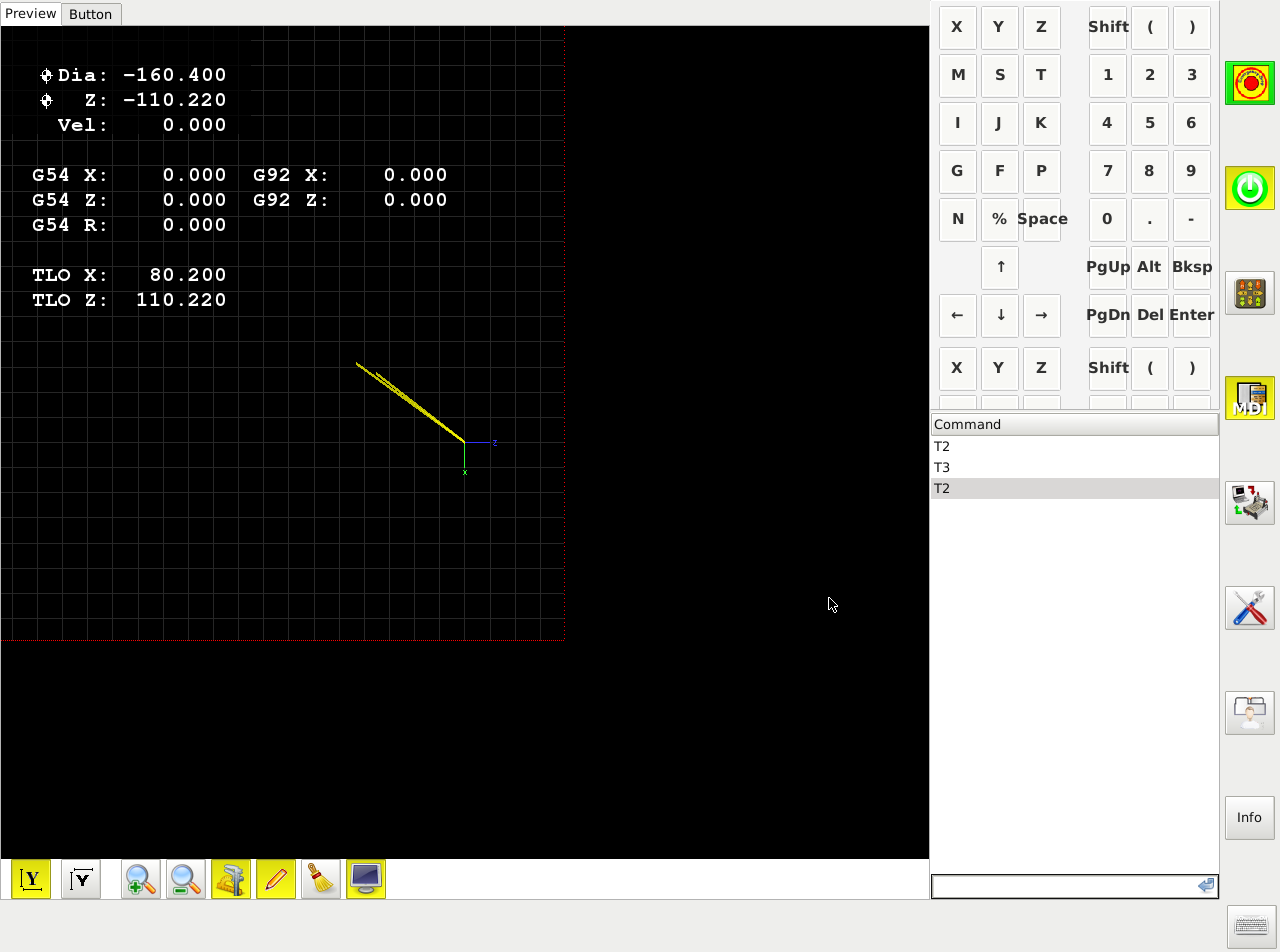The height and width of the screenshot is (952, 1280).
Task: Tap number 3 on the keypad
Action: [1192, 75]
